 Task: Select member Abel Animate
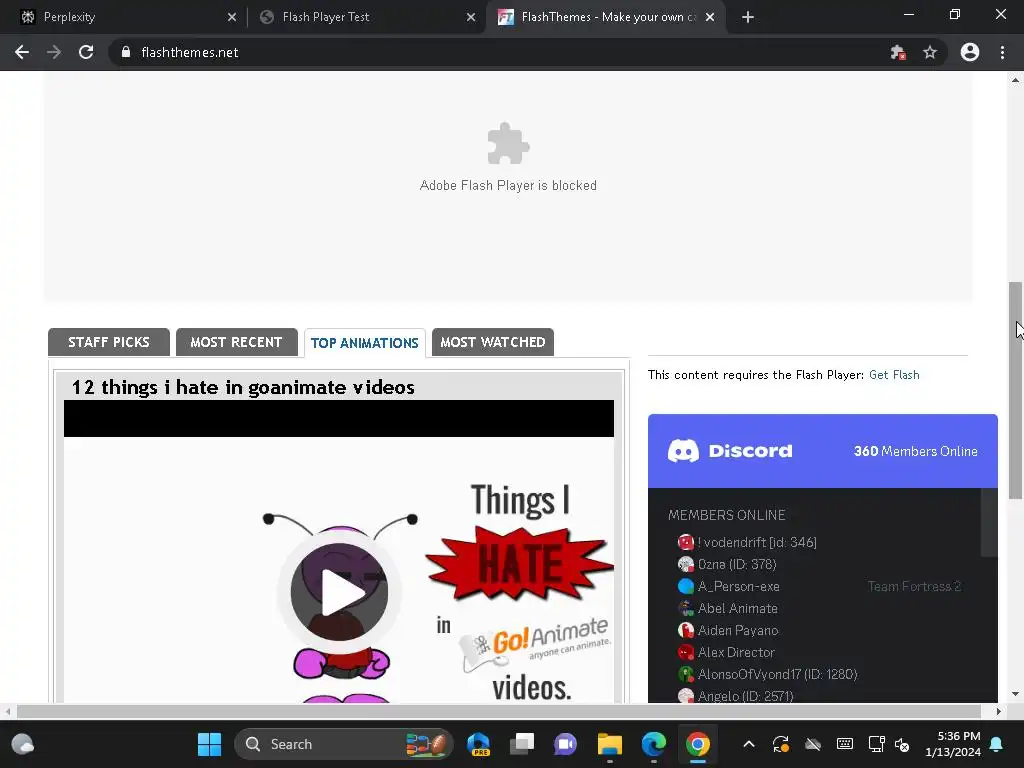point(728,609)
